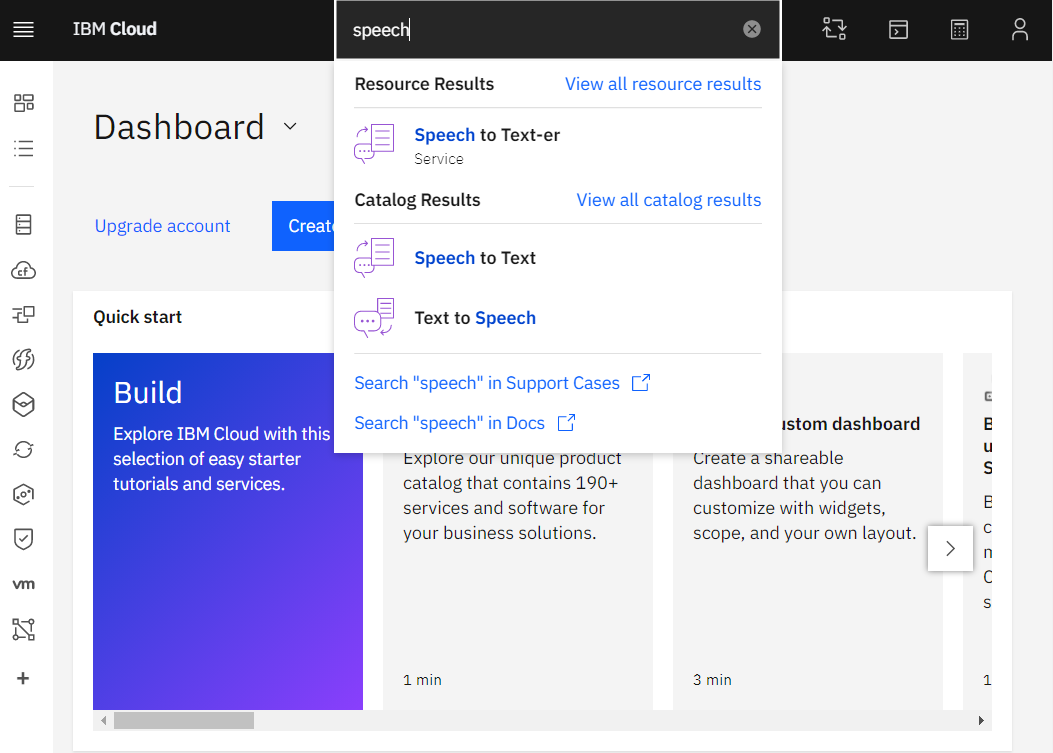Click the Upgrade account link
This screenshot has height=753, width=1053.
pos(162,226)
